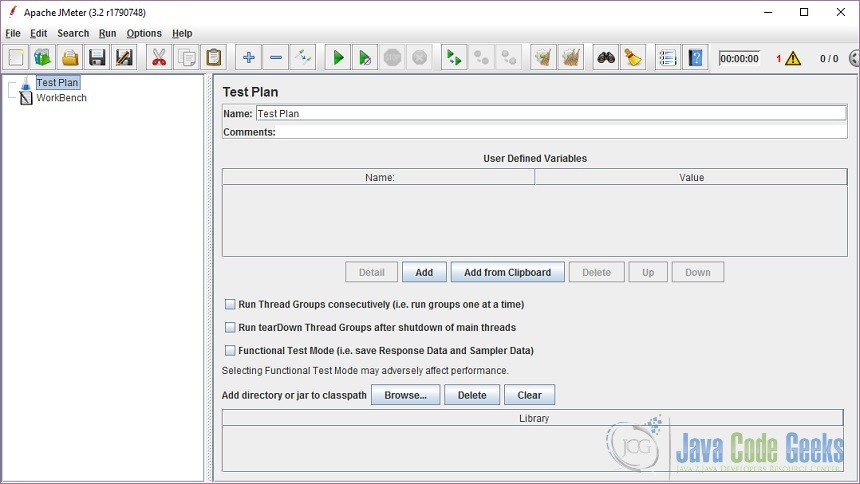Open the Help menu
The image size is (860, 484).
pos(182,33)
